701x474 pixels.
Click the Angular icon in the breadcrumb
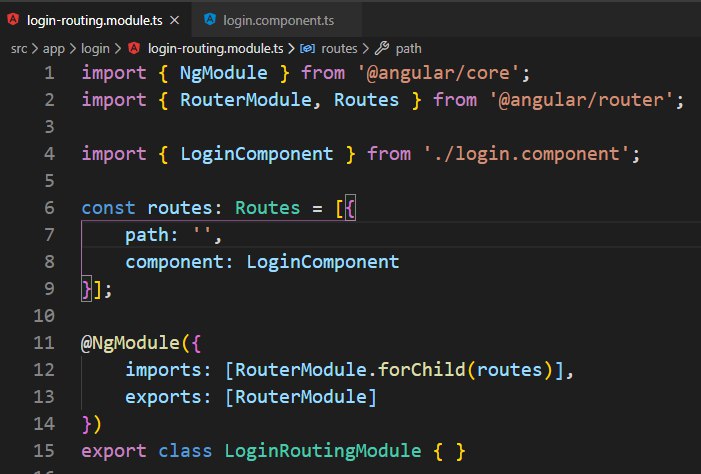click(x=134, y=48)
